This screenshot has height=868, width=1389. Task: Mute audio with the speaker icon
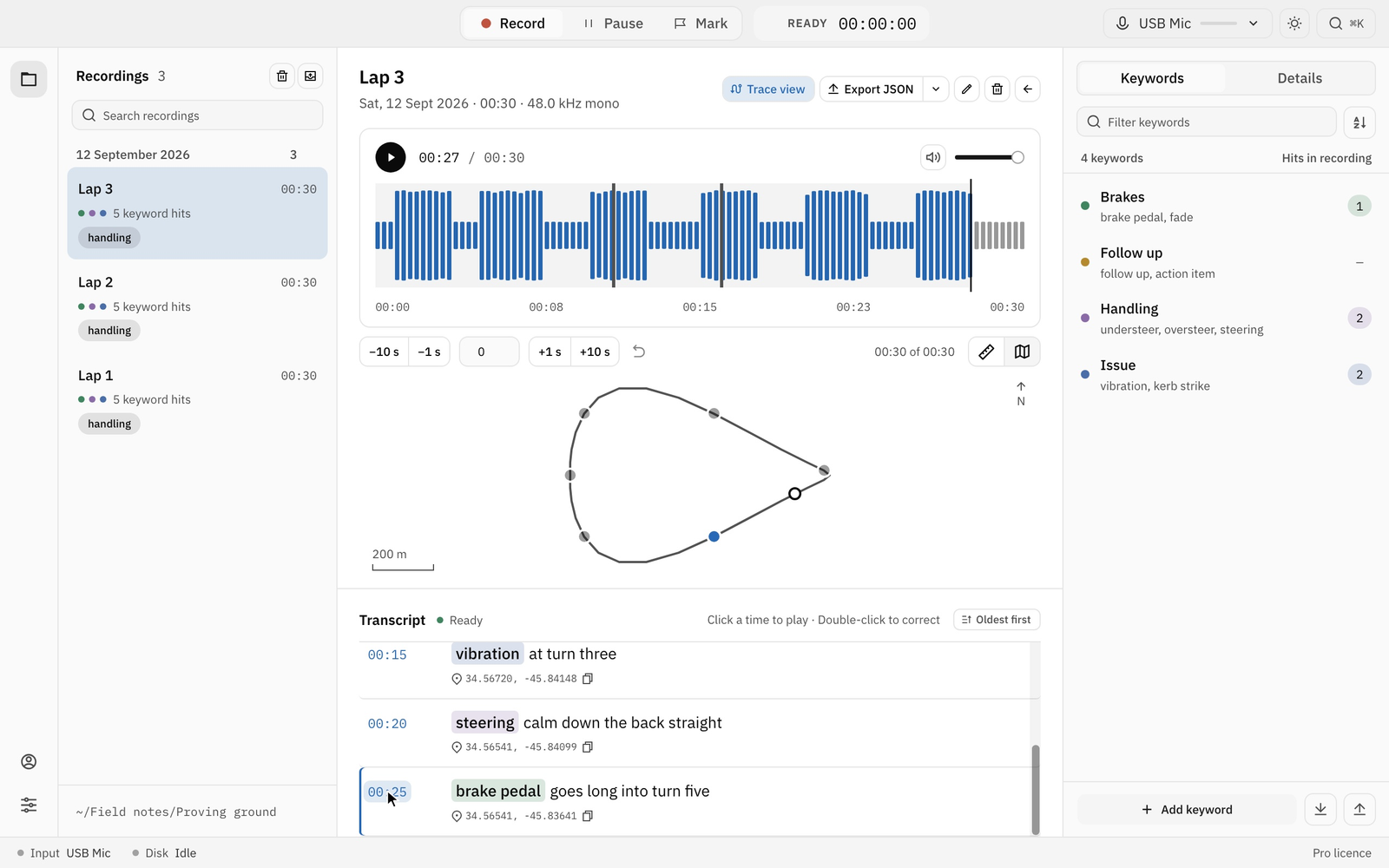click(932, 157)
